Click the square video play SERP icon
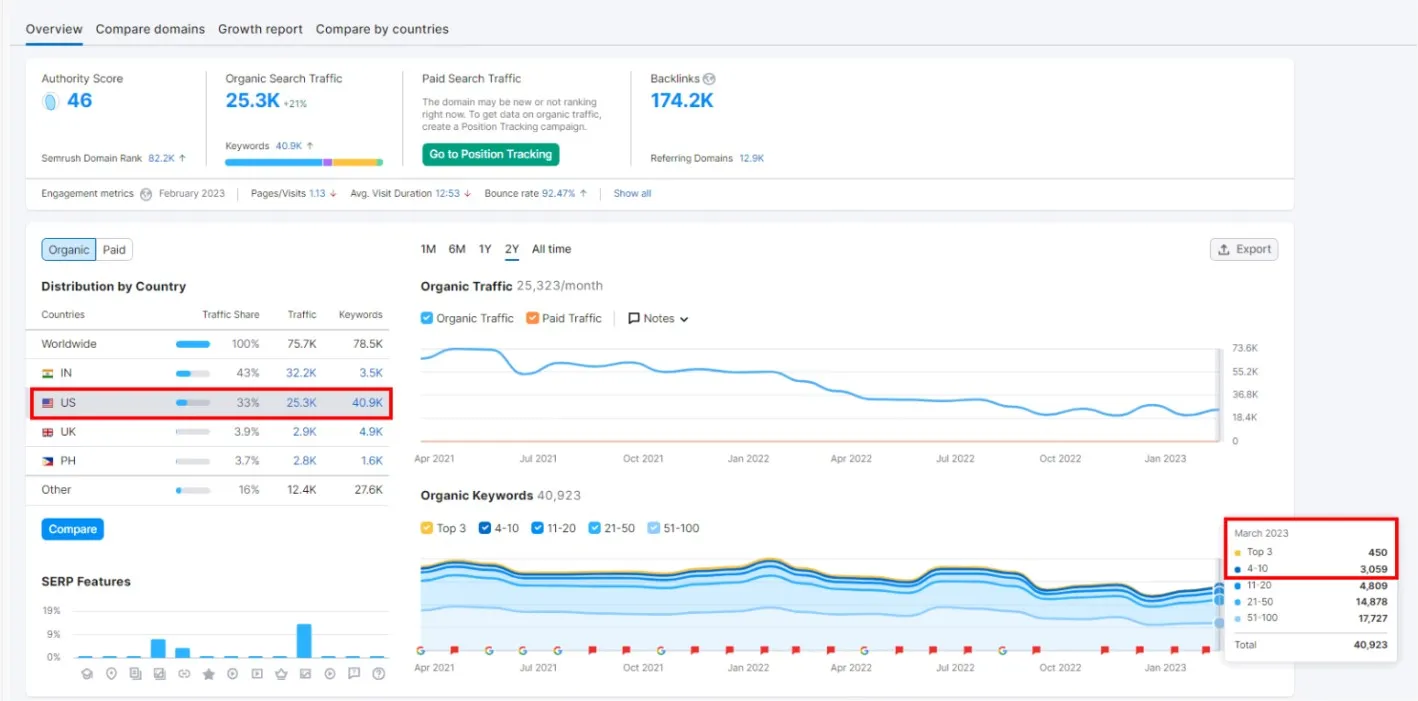The image size is (1418, 701). pos(257,674)
